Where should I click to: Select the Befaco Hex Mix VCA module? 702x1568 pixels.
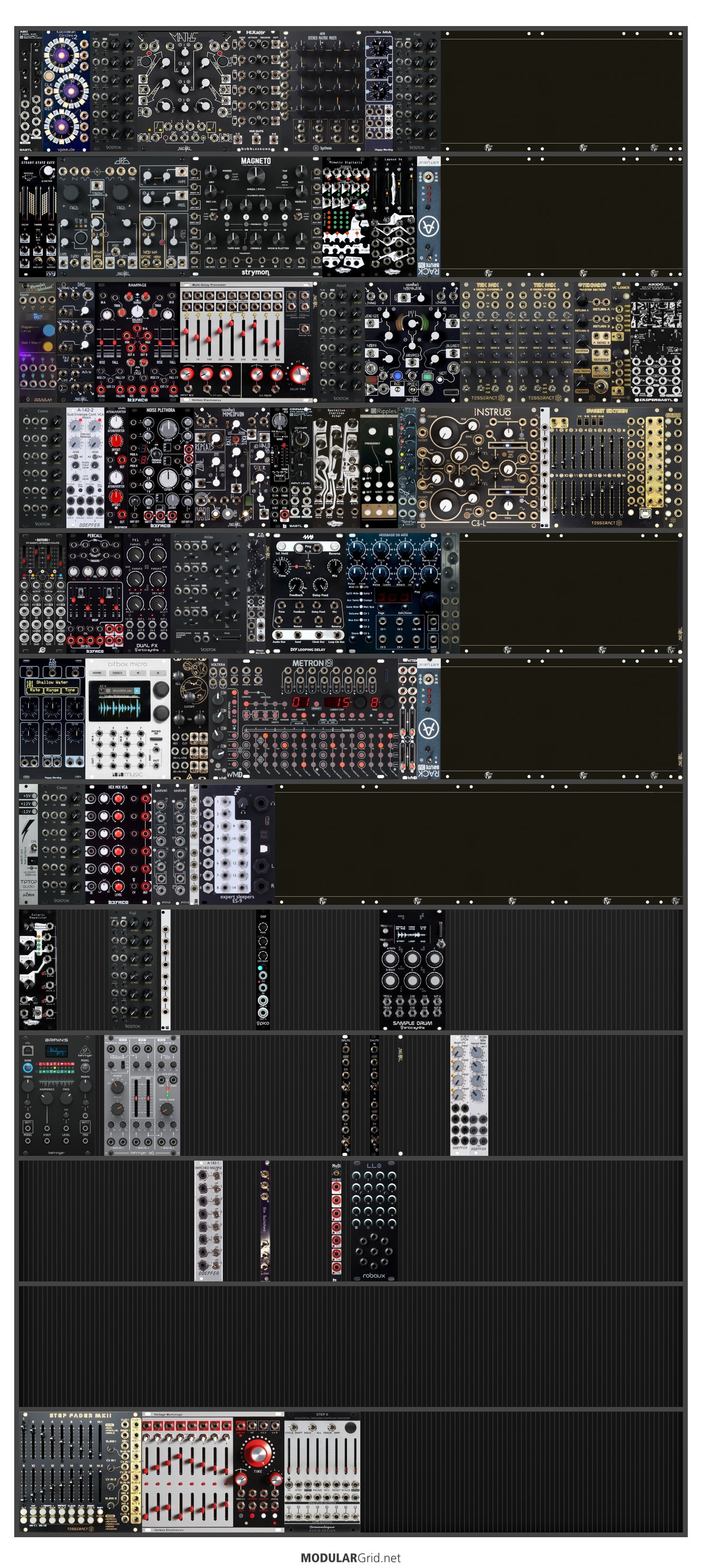[x=118, y=844]
